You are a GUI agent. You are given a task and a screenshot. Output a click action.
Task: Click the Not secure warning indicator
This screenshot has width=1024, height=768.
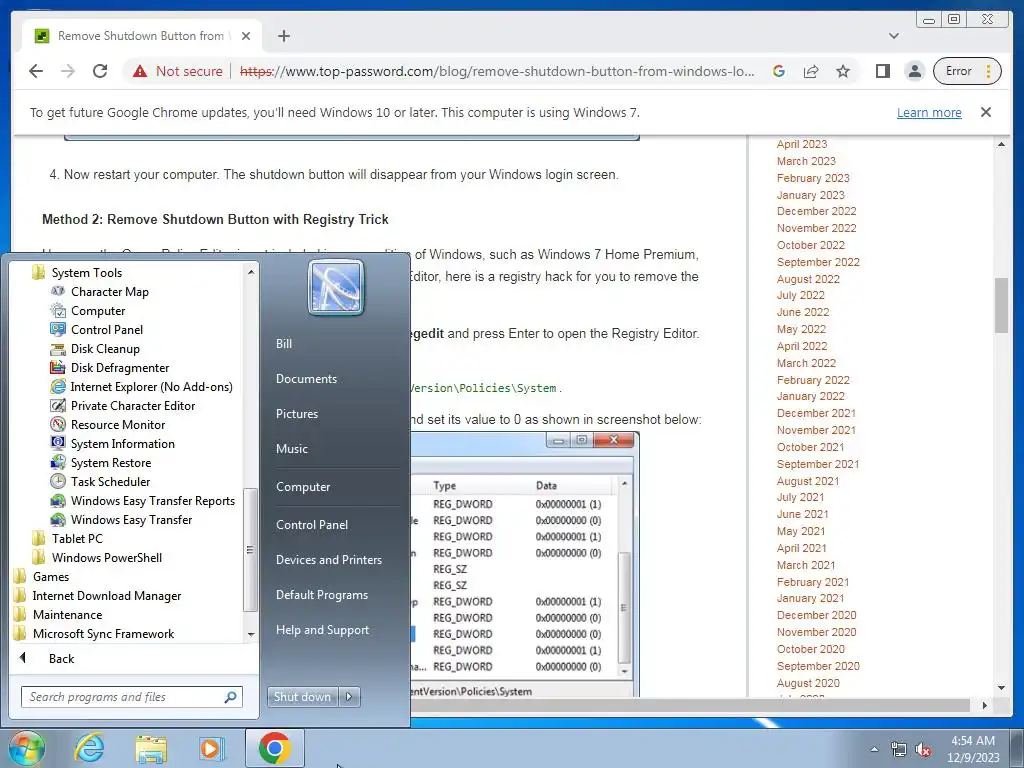(177, 71)
